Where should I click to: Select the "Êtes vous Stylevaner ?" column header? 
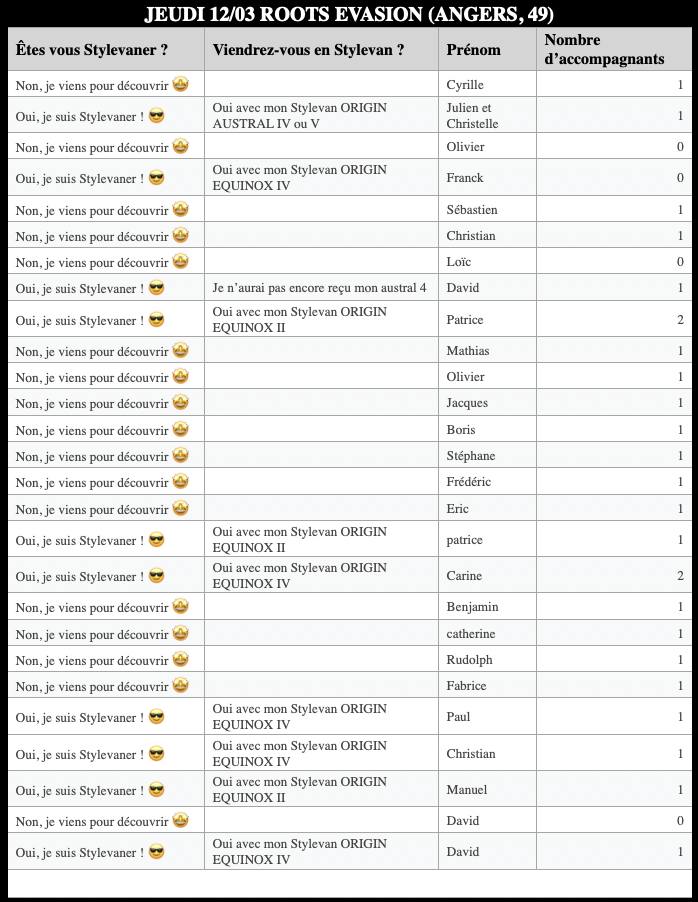click(x=92, y=50)
